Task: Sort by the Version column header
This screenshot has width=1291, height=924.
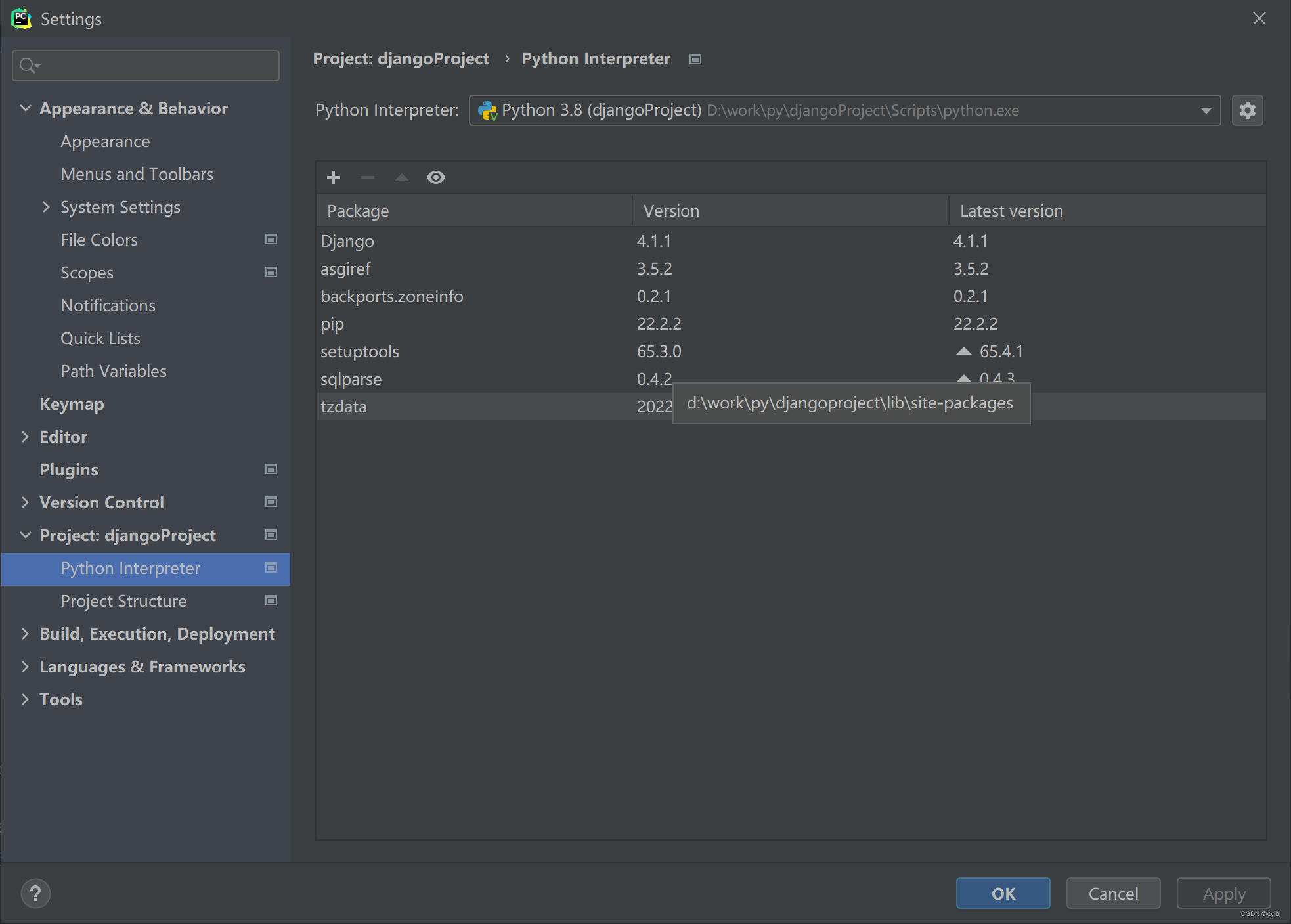Action: [x=791, y=211]
